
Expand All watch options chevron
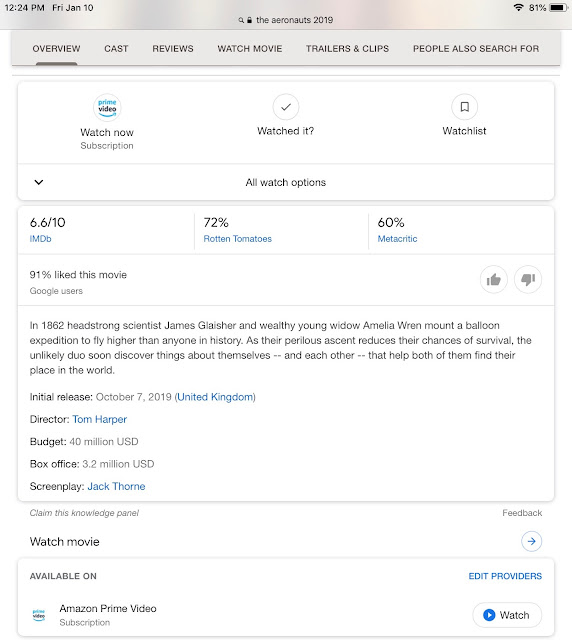coord(39,182)
